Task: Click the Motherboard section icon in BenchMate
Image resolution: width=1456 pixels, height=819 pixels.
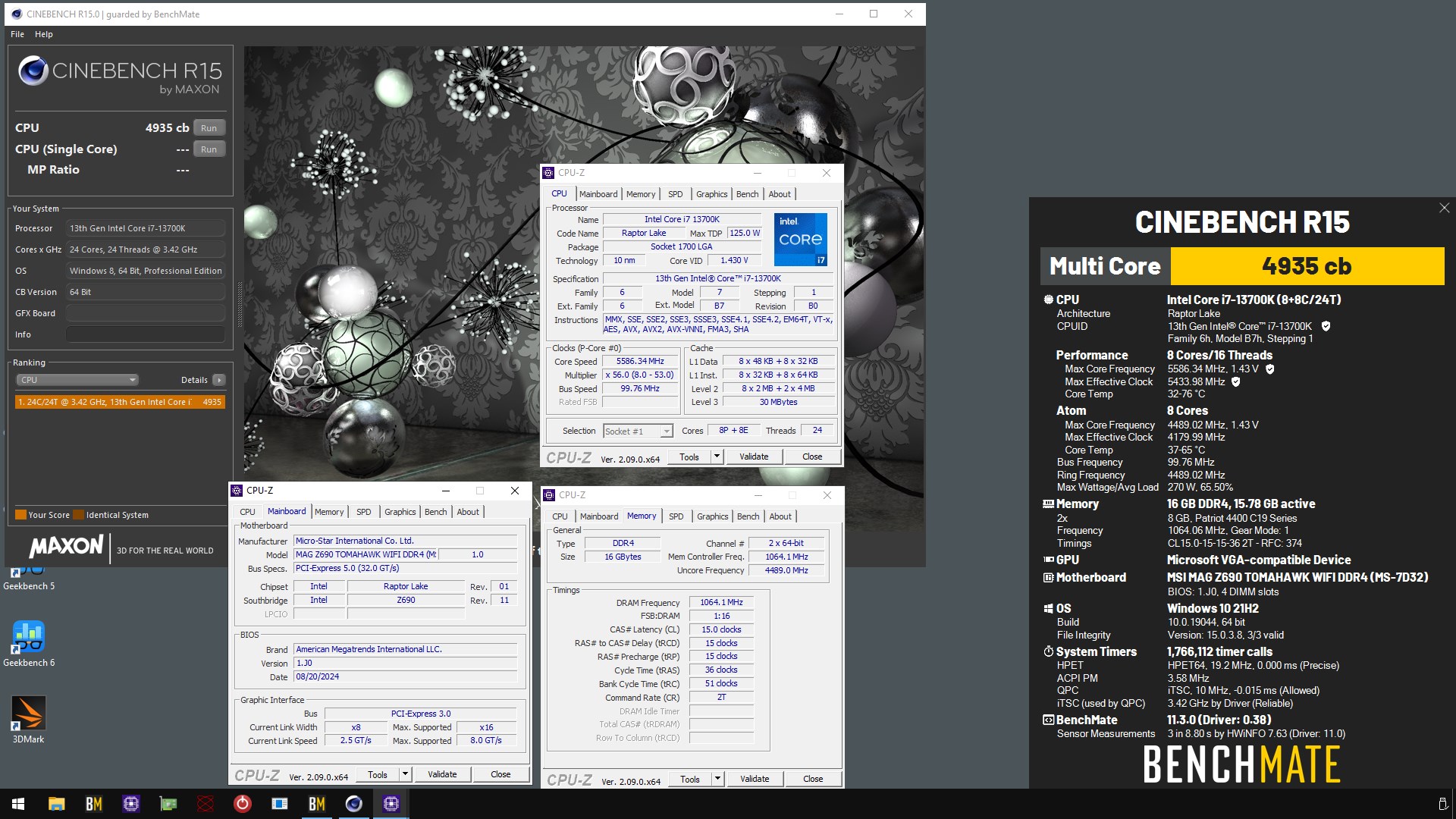Action: point(1048,578)
